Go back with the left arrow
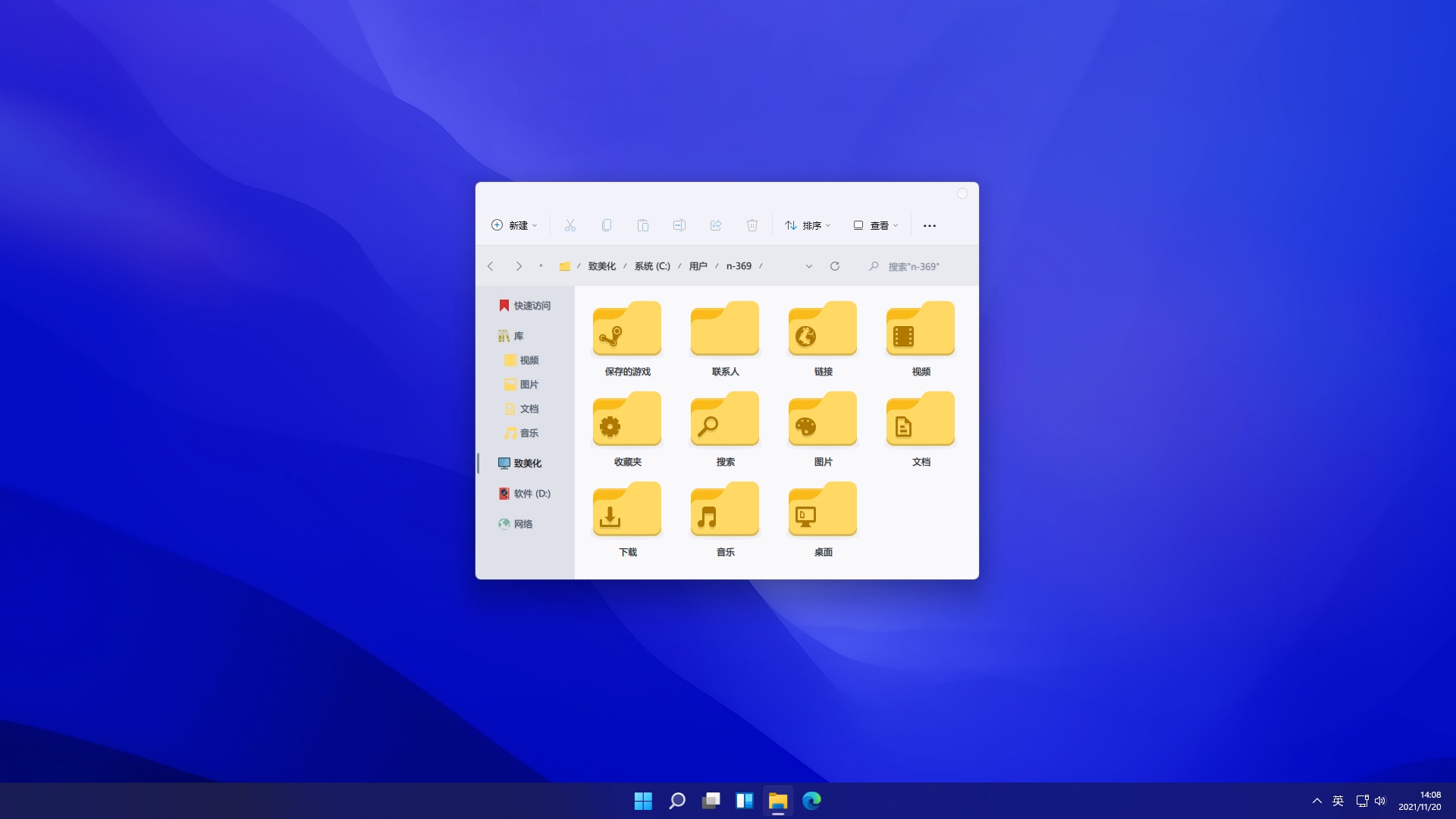The width and height of the screenshot is (1456, 819). coord(491,266)
